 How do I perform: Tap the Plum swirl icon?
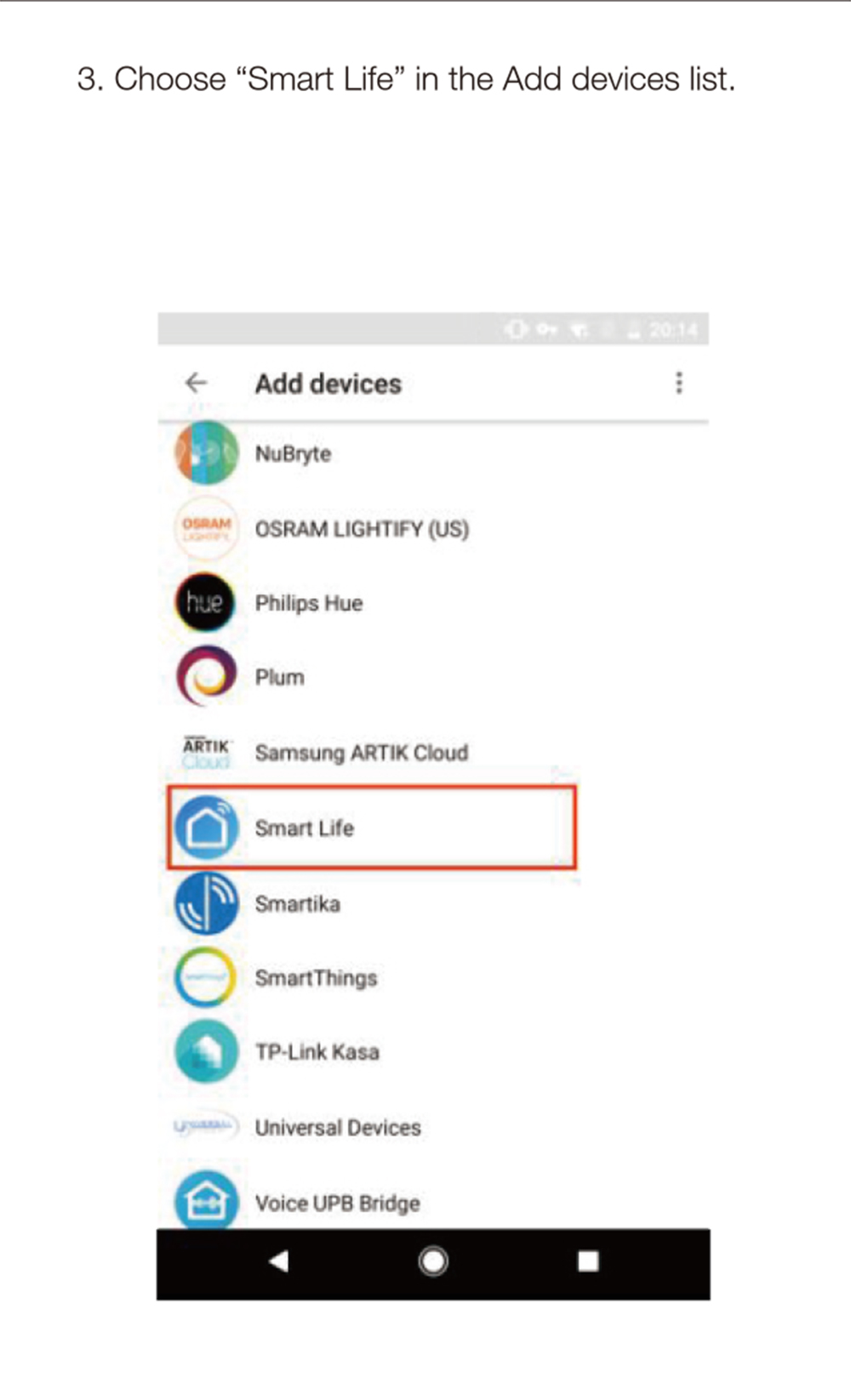(206, 677)
